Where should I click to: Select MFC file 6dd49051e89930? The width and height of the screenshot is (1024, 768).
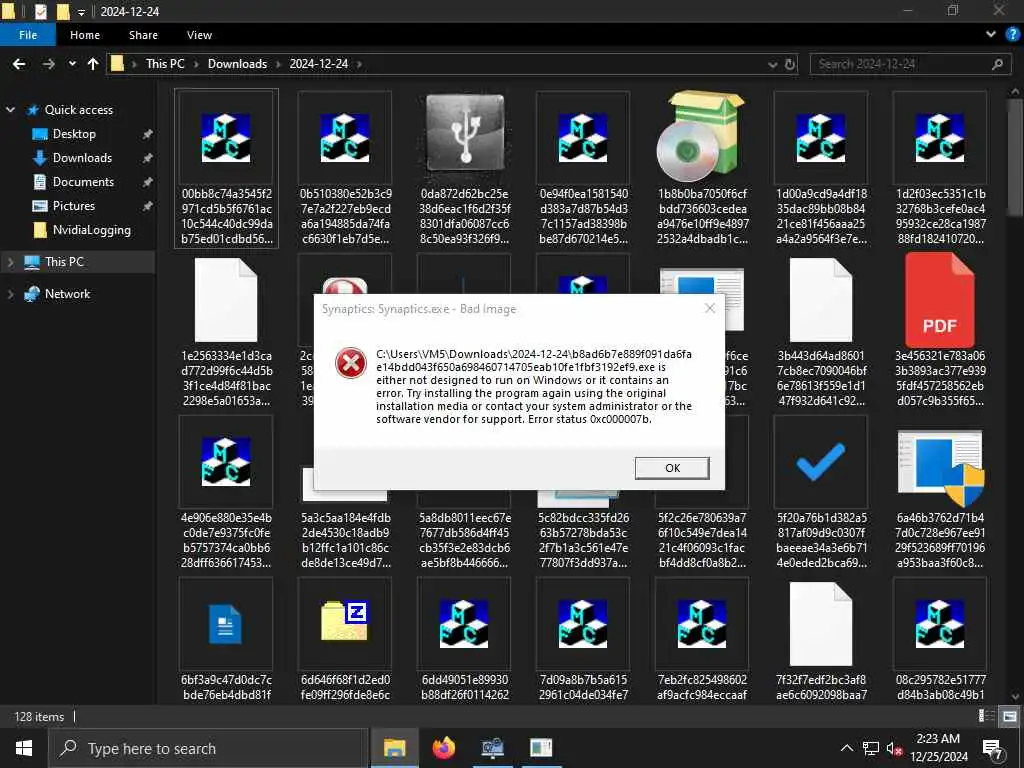pyautogui.click(x=464, y=640)
